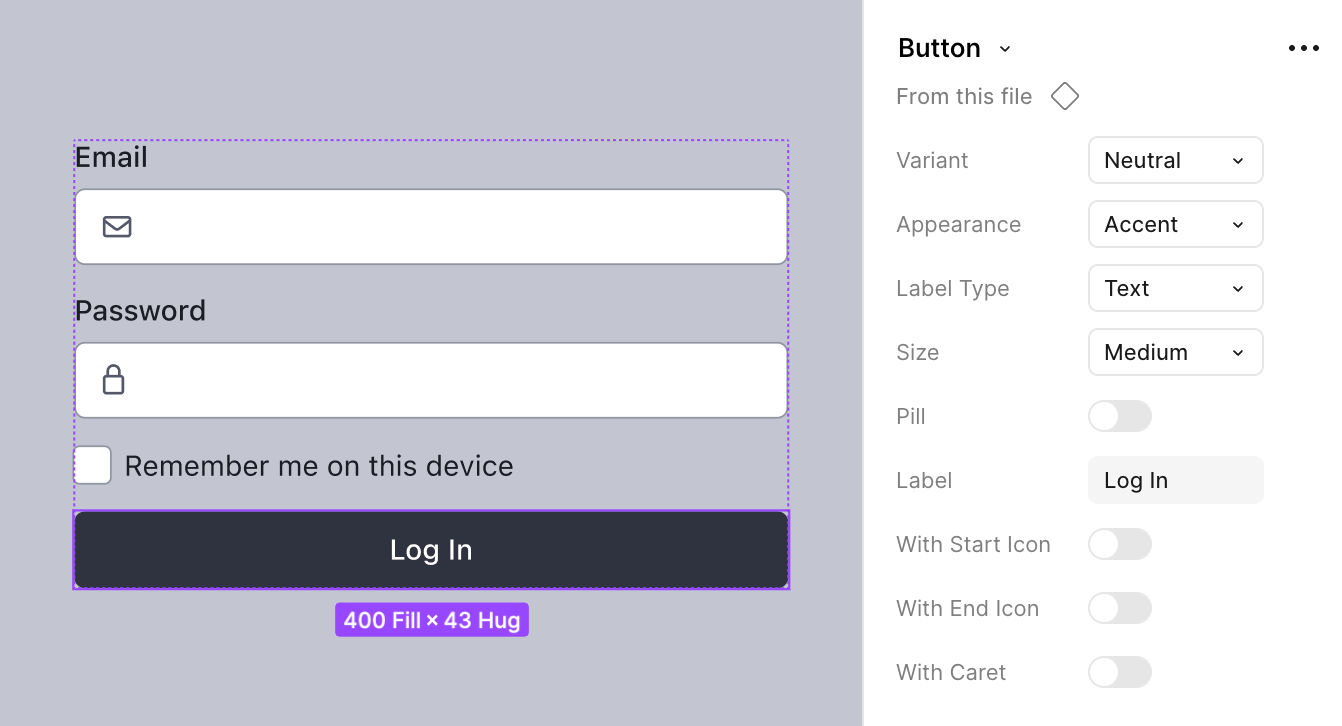The width and height of the screenshot is (1342, 726).
Task: Click the padlock icon in Password field
Action: click(x=114, y=380)
